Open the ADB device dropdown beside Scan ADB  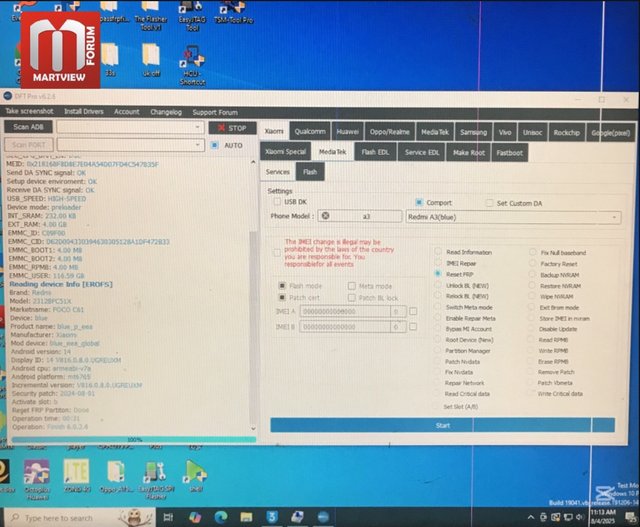pos(130,127)
